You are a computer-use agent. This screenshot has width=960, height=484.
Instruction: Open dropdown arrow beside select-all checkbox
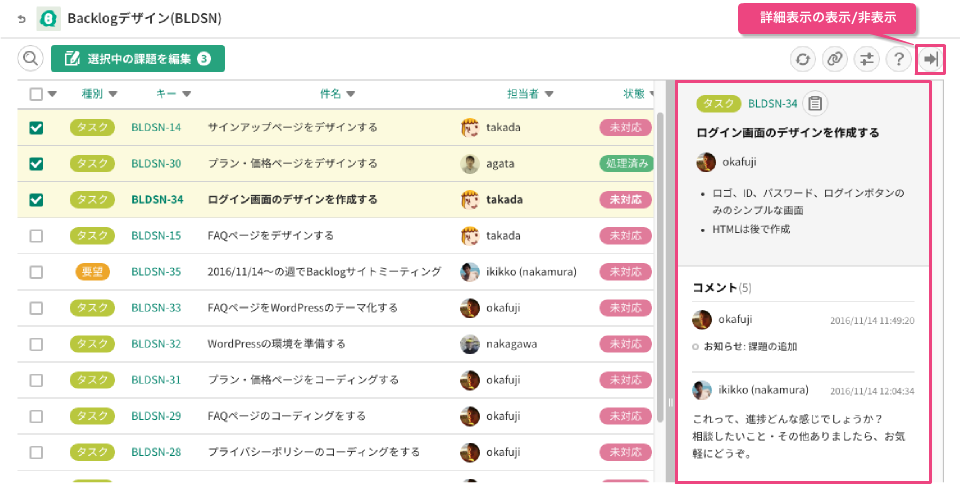click(x=52, y=94)
